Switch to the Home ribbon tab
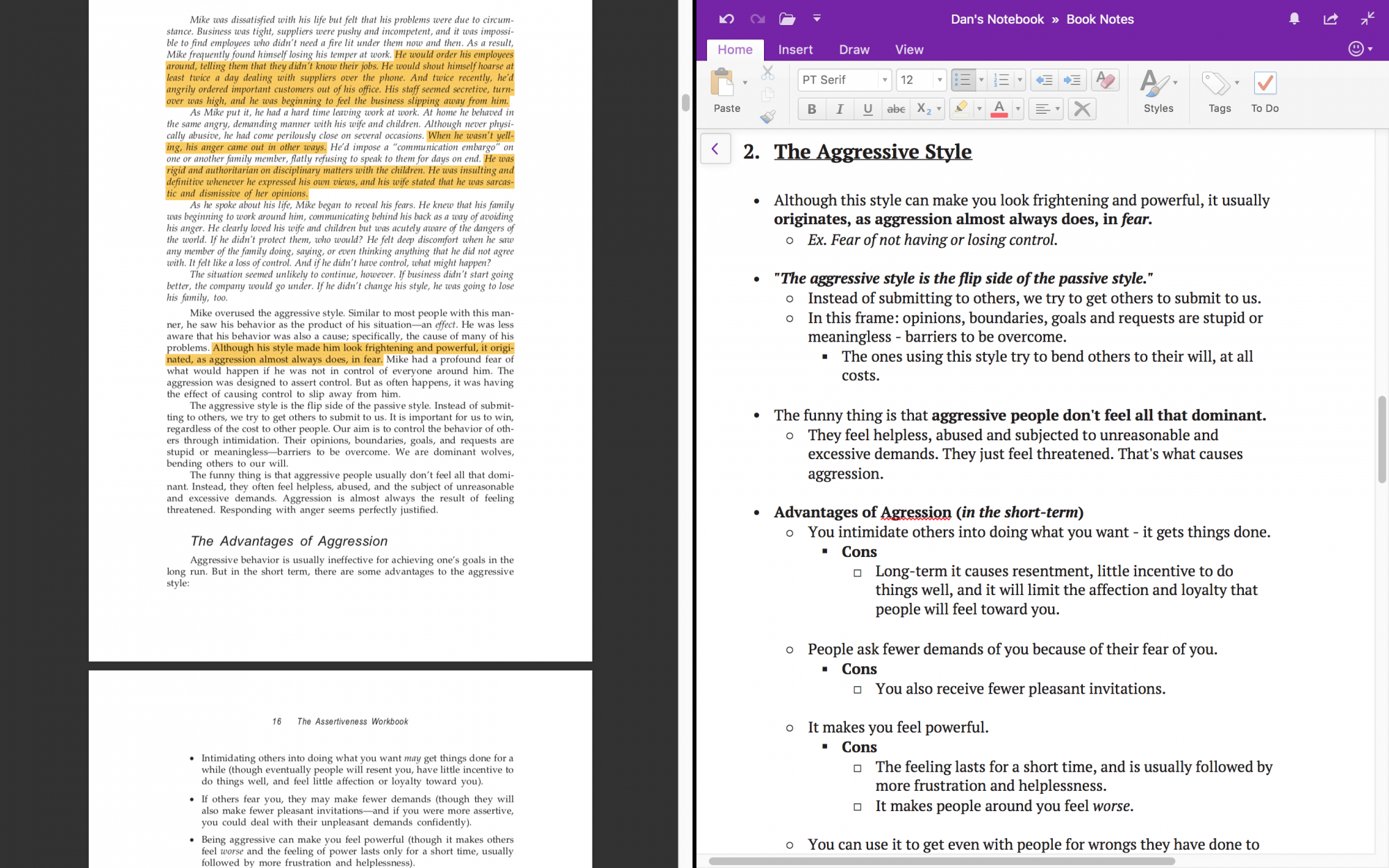 click(735, 49)
